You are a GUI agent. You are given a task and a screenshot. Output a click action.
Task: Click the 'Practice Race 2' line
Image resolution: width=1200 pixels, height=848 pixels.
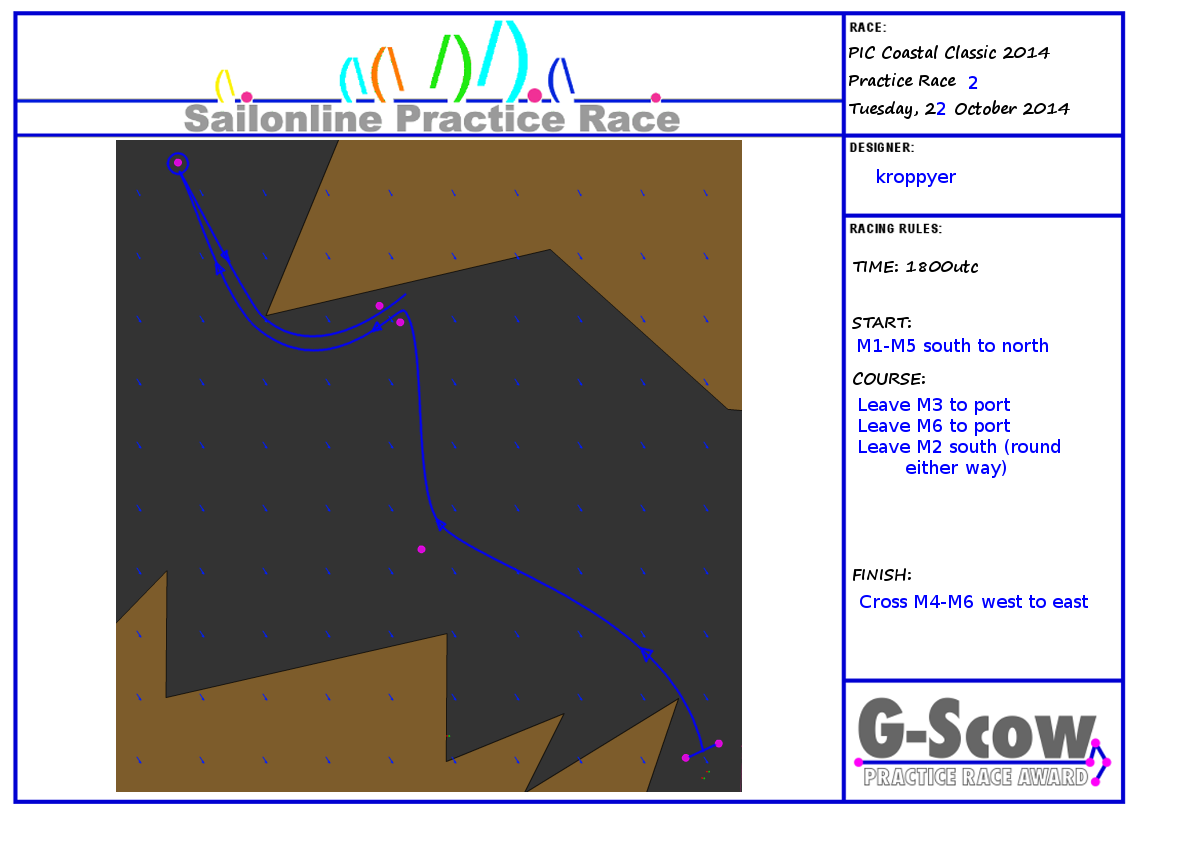913,81
